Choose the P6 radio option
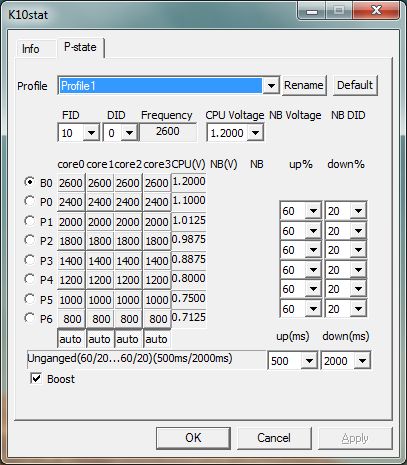Viewport: 407px width, 465px height. pyautogui.click(x=29, y=318)
